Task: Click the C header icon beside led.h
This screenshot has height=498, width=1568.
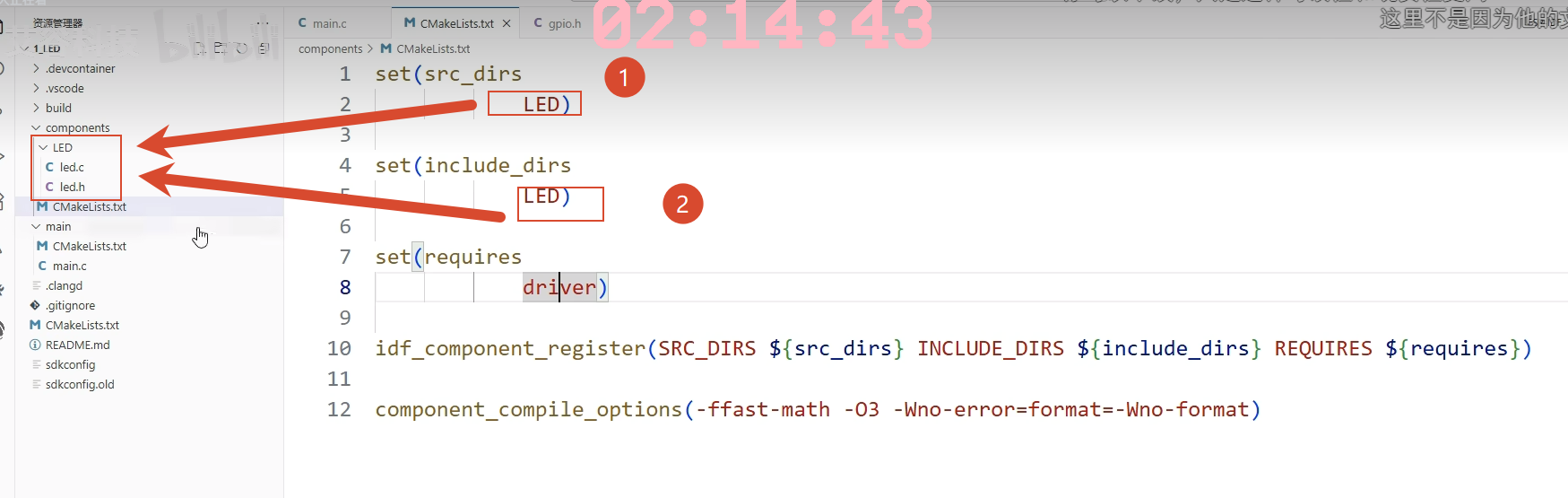Action: coord(50,187)
